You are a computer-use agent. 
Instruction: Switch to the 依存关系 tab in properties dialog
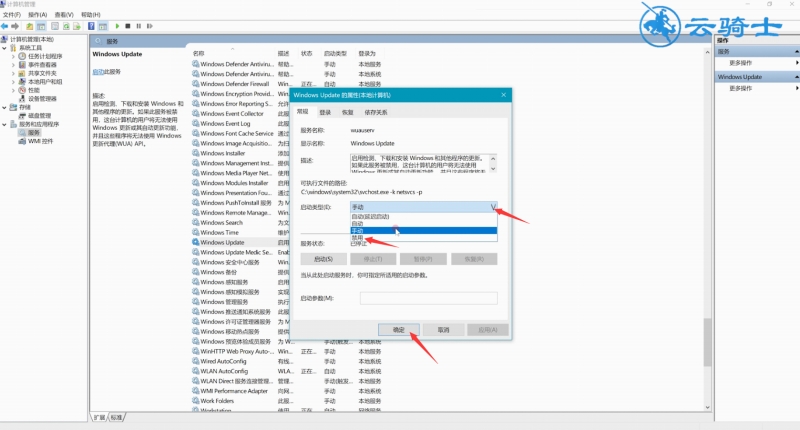point(376,112)
